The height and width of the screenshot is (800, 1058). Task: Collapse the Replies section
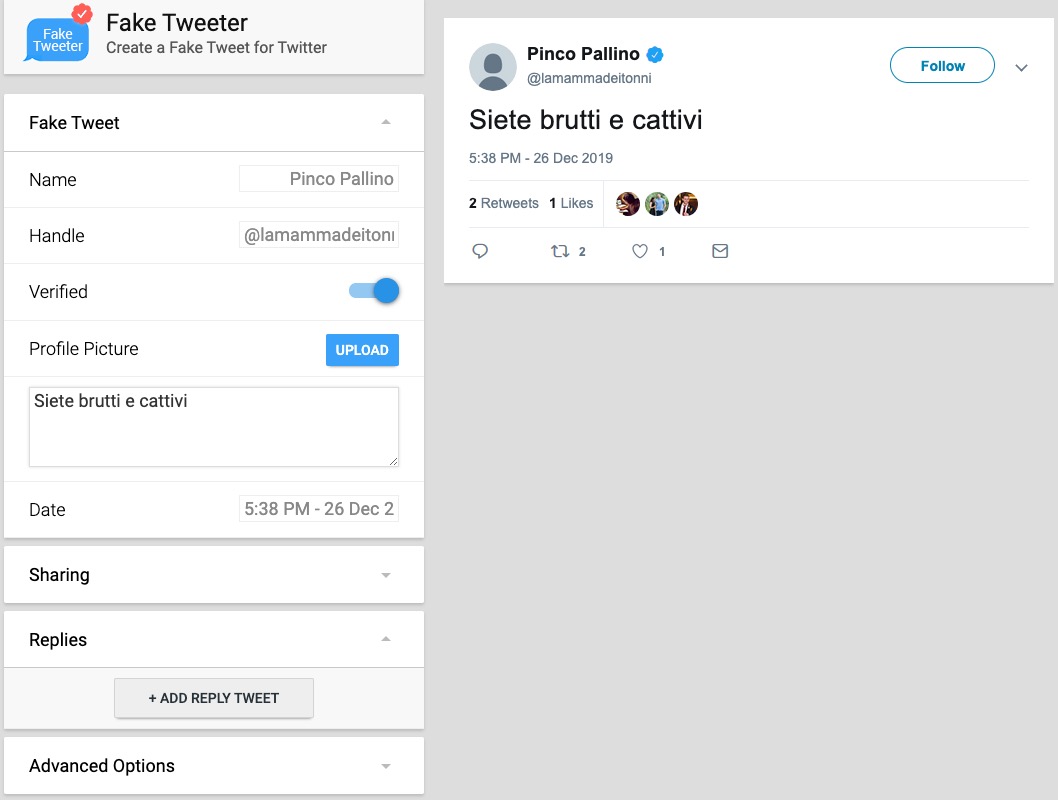pyautogui.click(x=386, y=639)
